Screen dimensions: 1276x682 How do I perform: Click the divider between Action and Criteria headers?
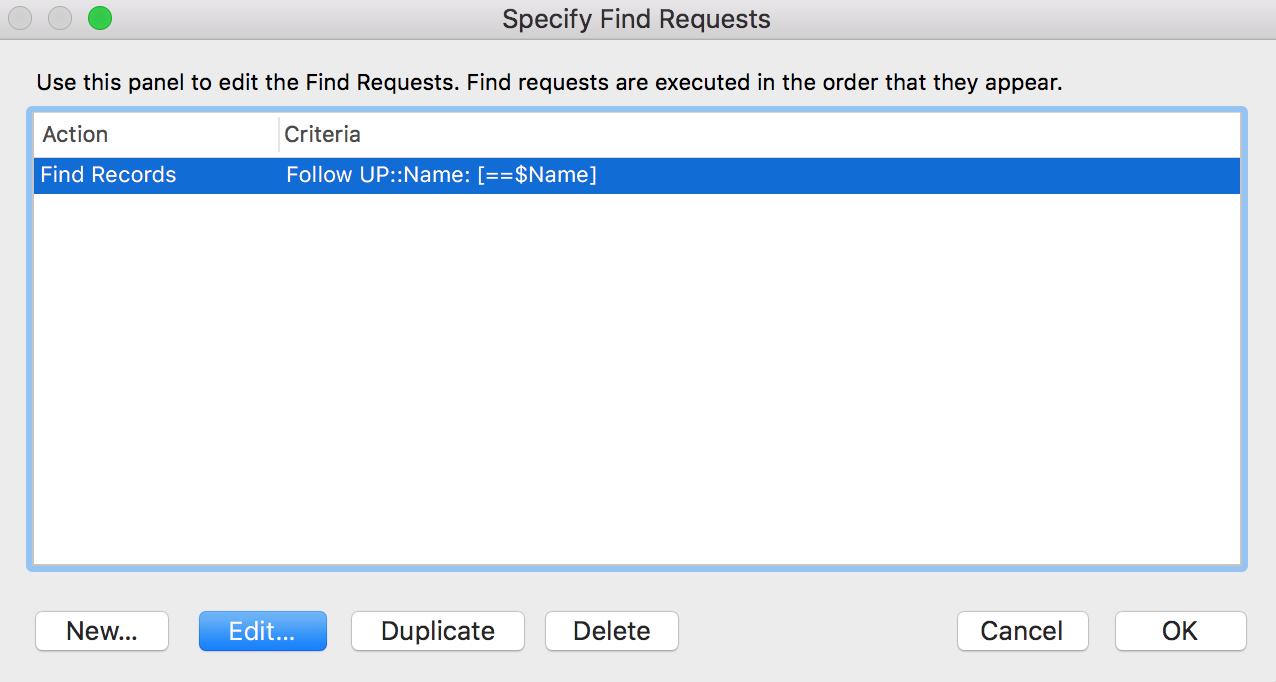[279, 134]
